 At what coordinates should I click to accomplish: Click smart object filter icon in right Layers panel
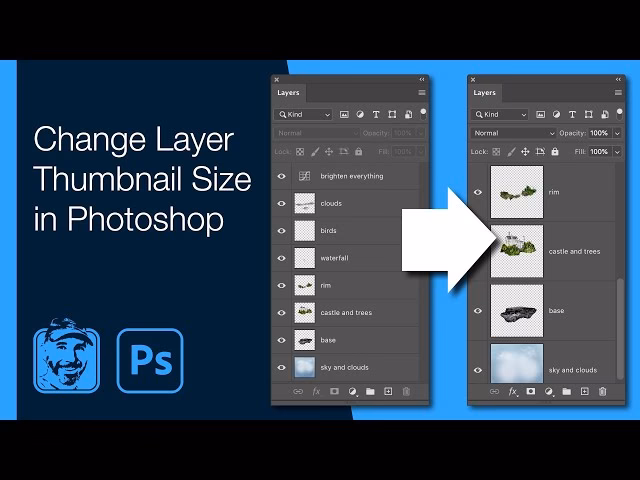click(604, 115)
